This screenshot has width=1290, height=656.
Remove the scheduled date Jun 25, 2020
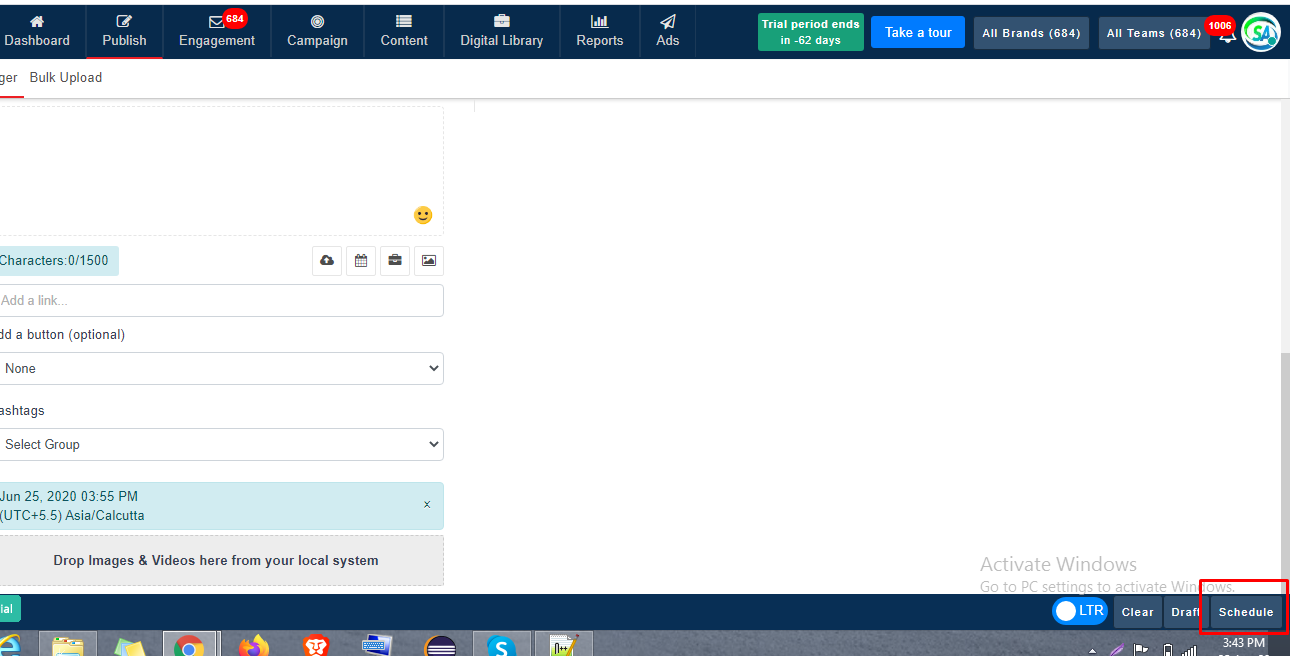pos(427,505)
